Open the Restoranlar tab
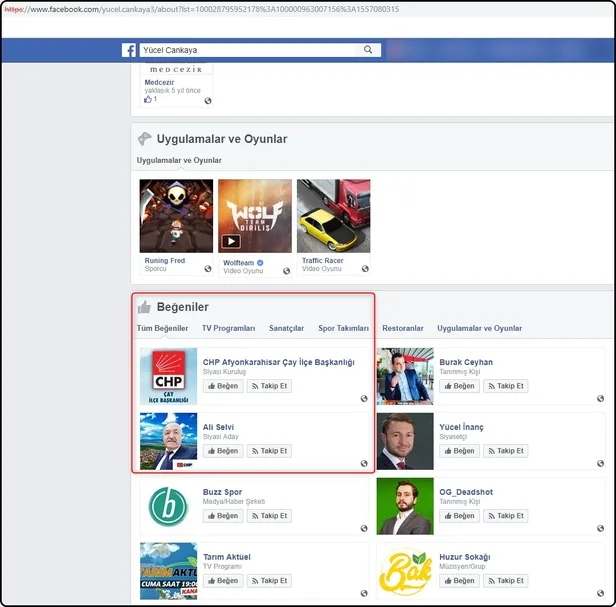 coord(403,328)
